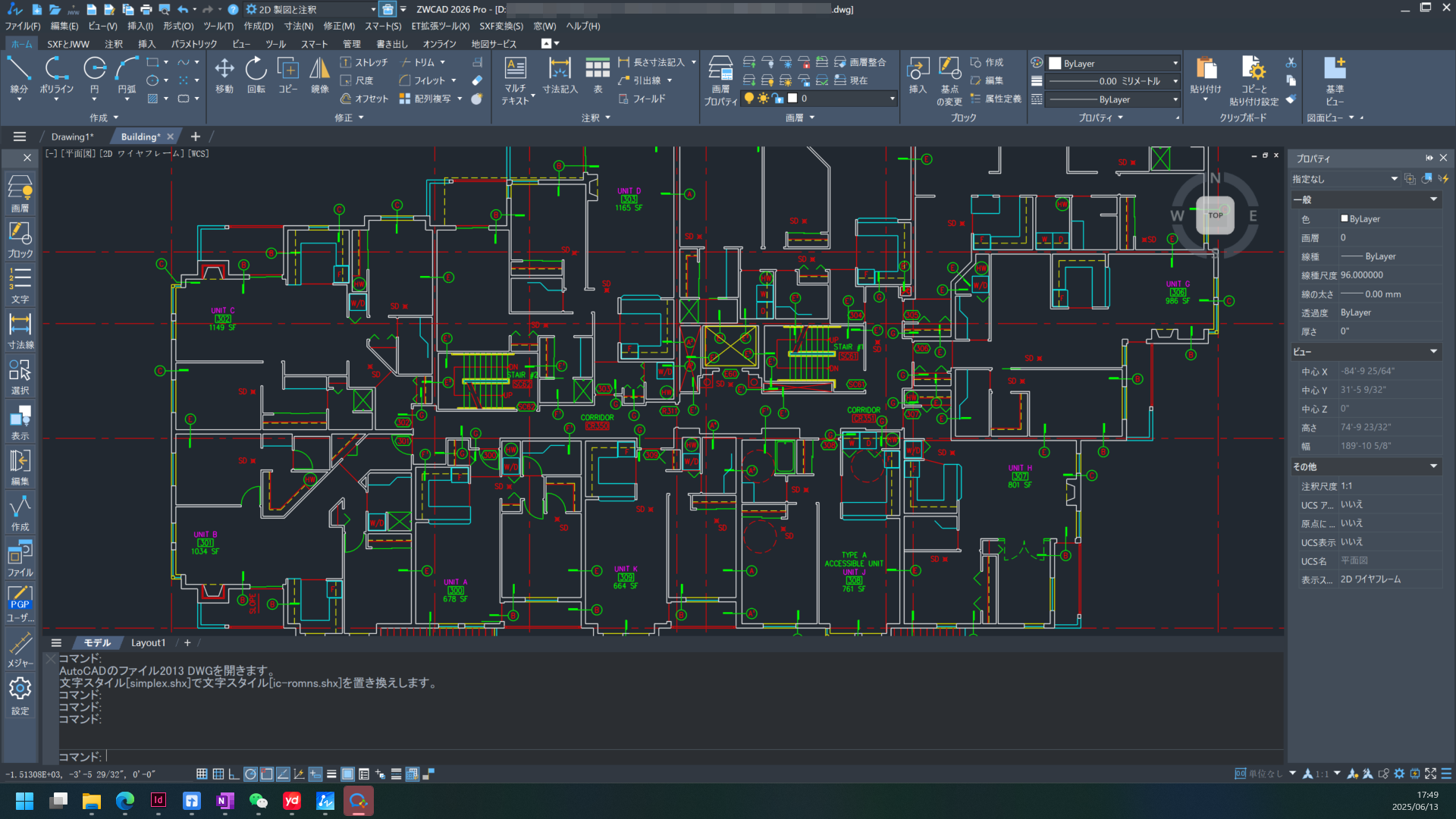Open コピーと貼り付け設定 icon
The height and width of the screenshot is (819, 1456).
(1254, 80)
